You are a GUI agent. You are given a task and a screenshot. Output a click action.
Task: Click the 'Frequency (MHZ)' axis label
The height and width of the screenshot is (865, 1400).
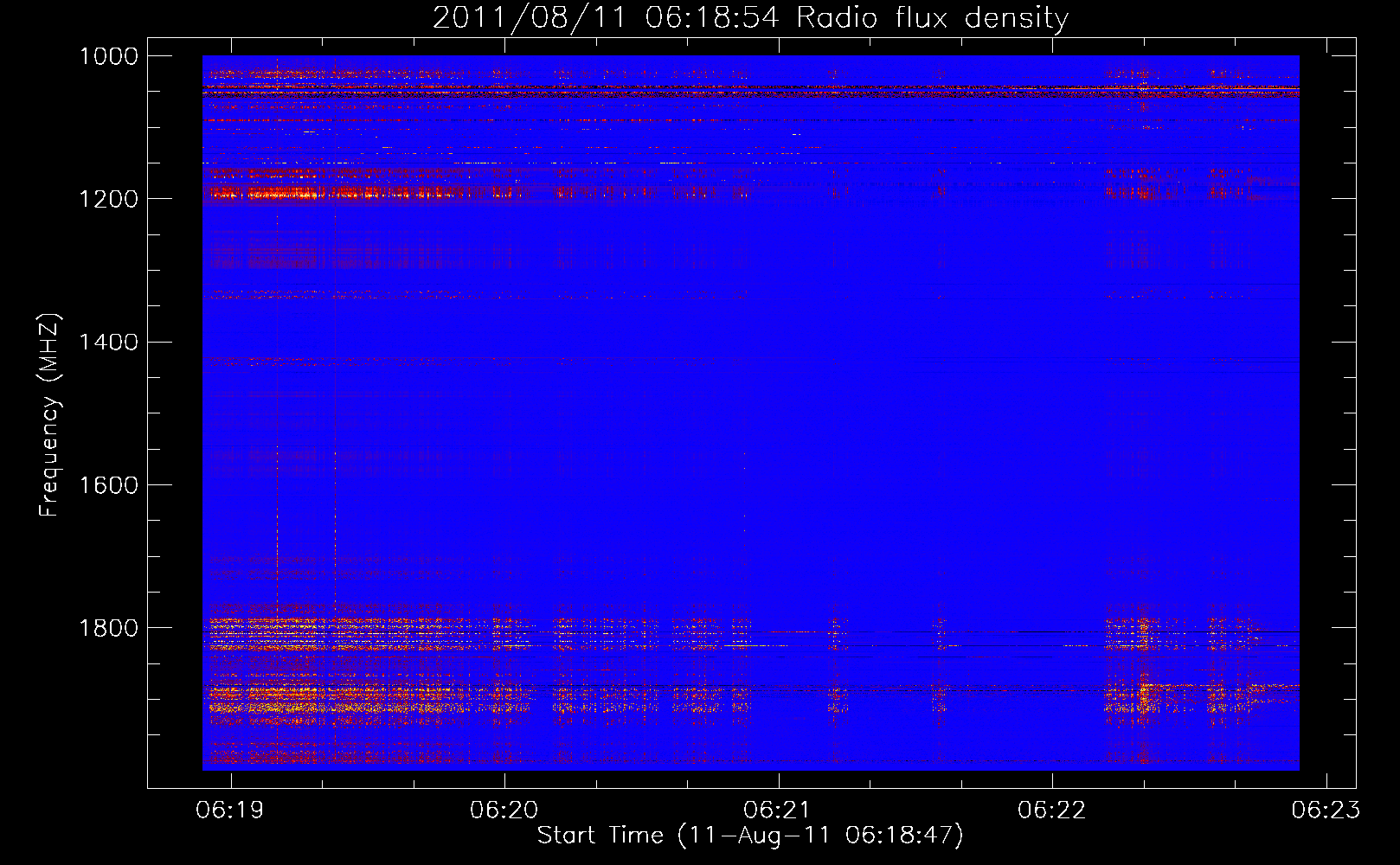point(49,415)
